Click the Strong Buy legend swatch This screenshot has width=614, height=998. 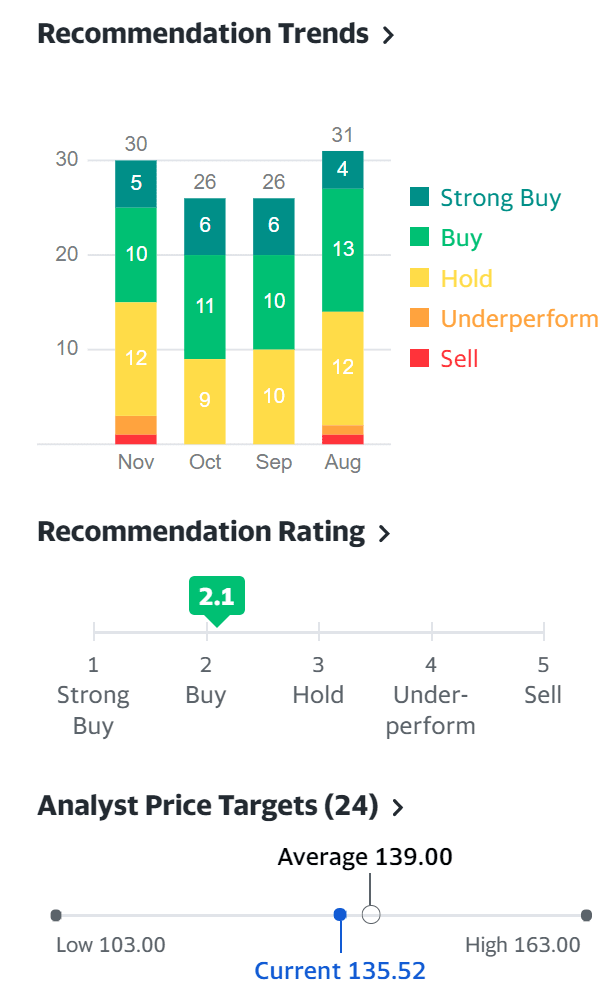point(420,198)
